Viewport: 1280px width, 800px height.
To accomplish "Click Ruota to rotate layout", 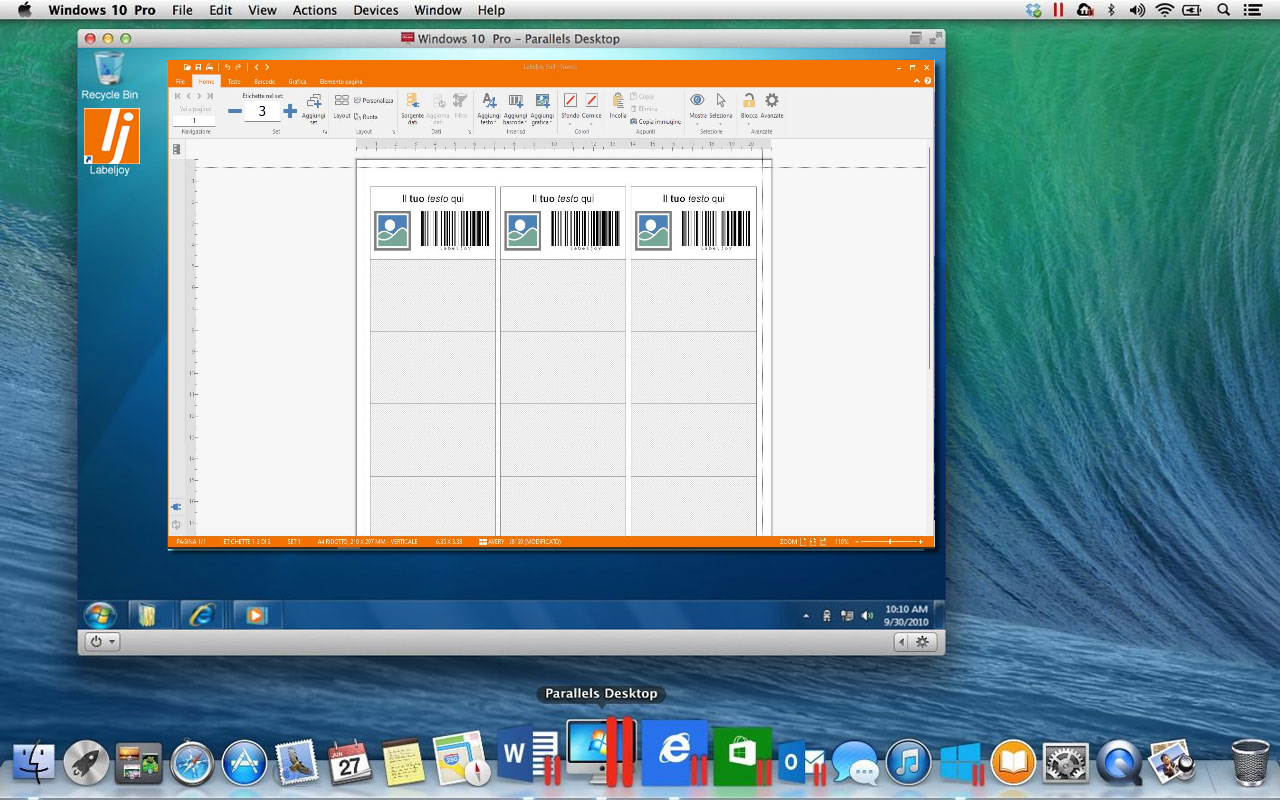I will tap(366, 117).
